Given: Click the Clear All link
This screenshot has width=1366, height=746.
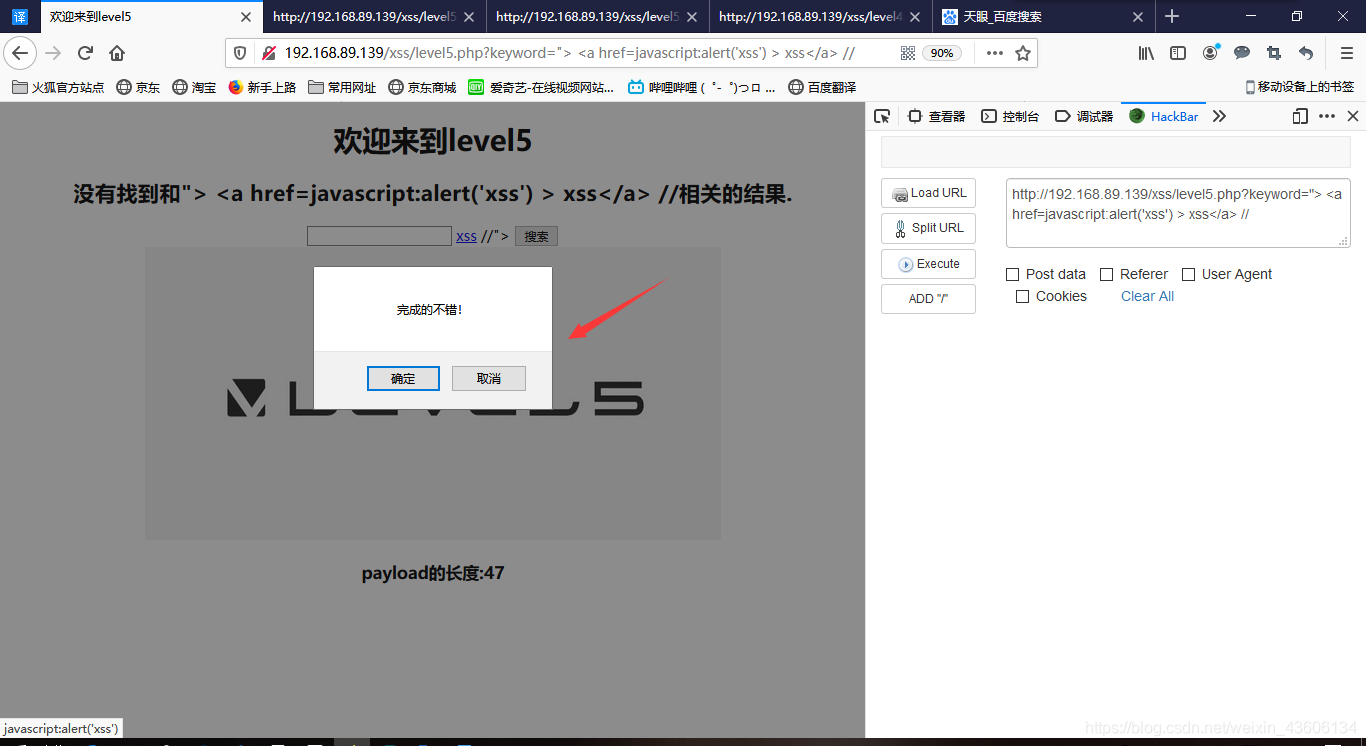Looking at the screenshot, I should pos(1147,296).
